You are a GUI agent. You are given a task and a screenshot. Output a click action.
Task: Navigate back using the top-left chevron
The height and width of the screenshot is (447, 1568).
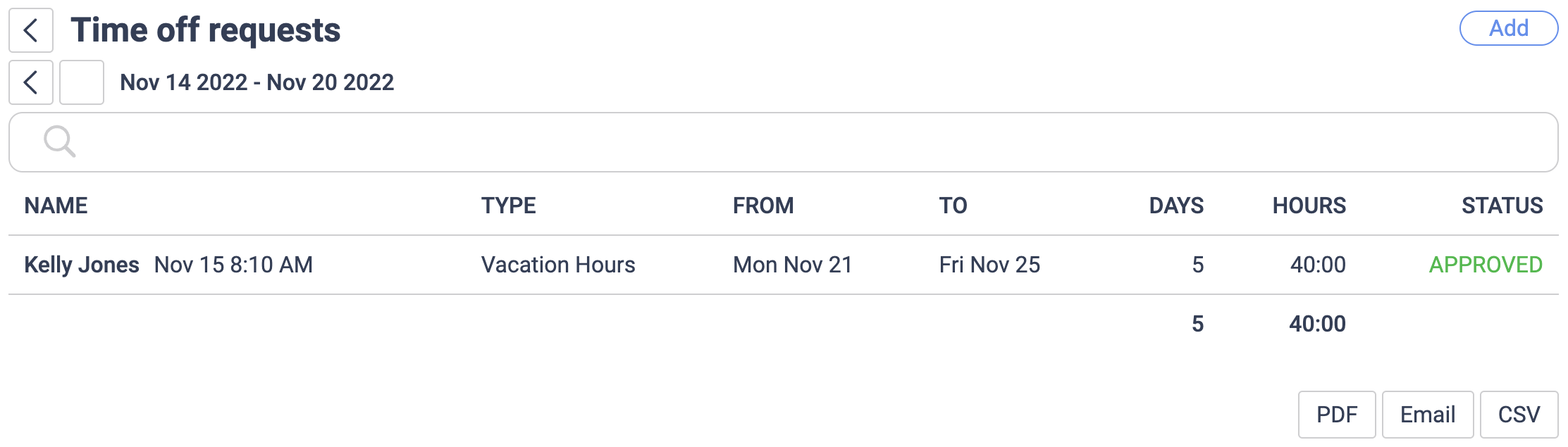click(x=31, y=30)
